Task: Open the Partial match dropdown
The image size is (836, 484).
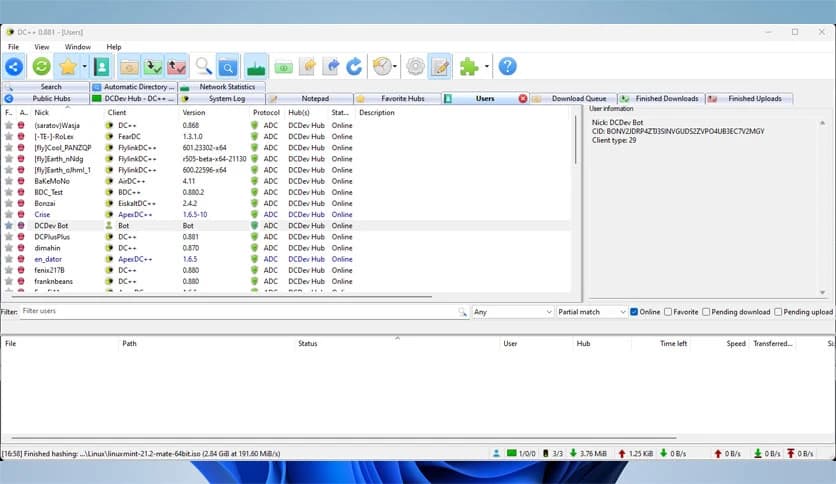Action: click(591, 312)
